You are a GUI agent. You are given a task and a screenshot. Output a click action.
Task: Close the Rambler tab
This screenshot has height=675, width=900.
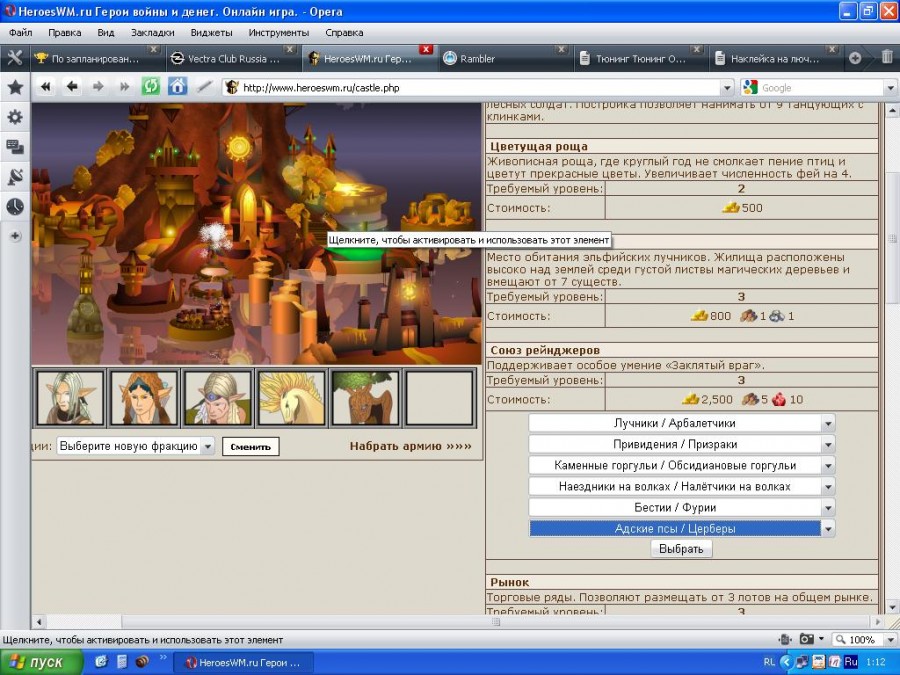561,50
